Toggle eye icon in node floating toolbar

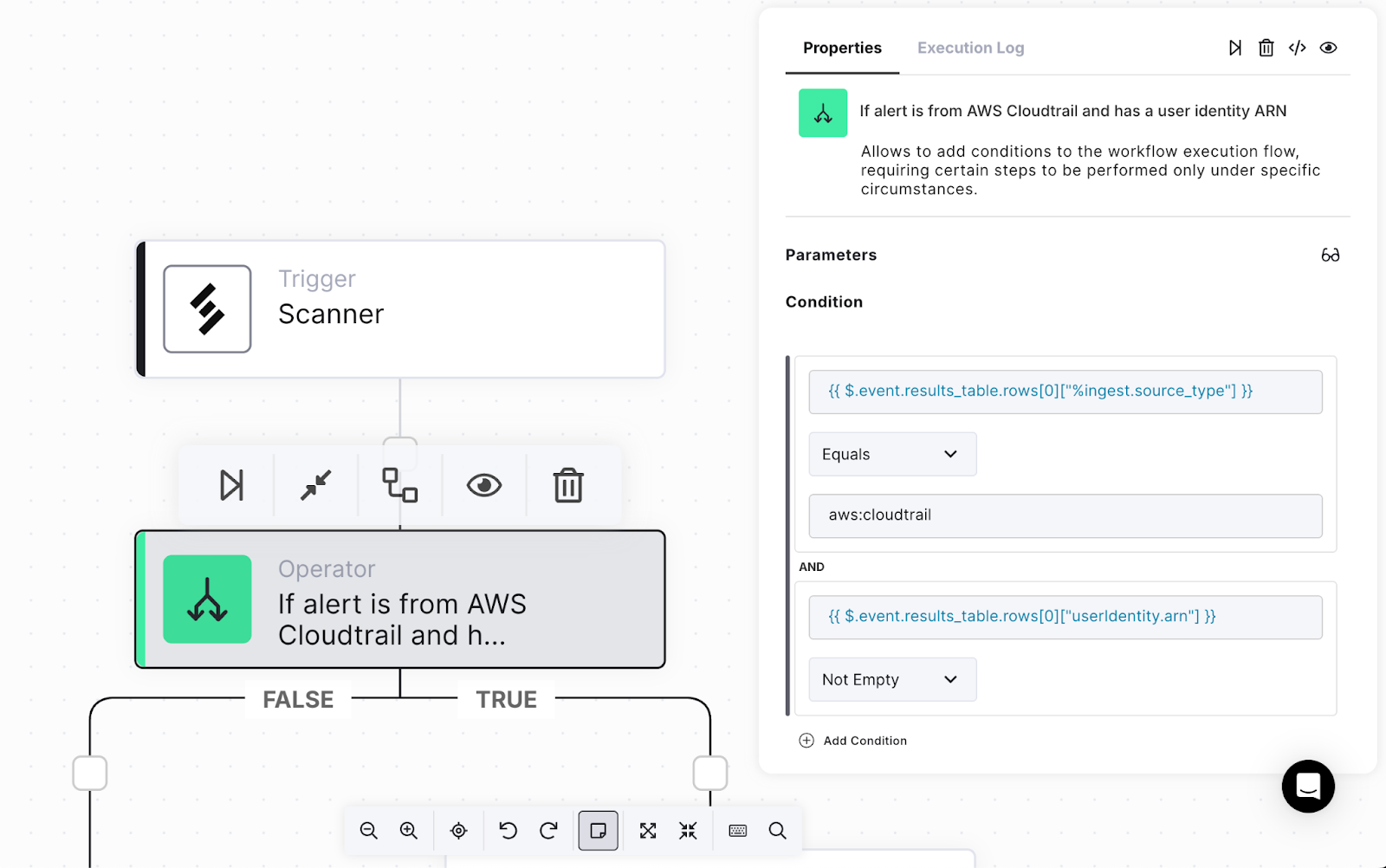[484, 485]
